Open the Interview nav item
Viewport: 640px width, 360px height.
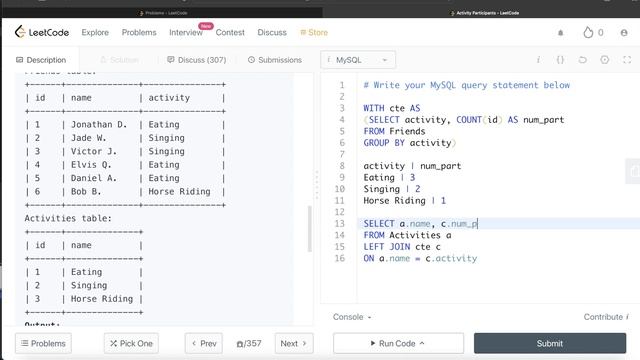pyautogui.click(x=186, y=32)
